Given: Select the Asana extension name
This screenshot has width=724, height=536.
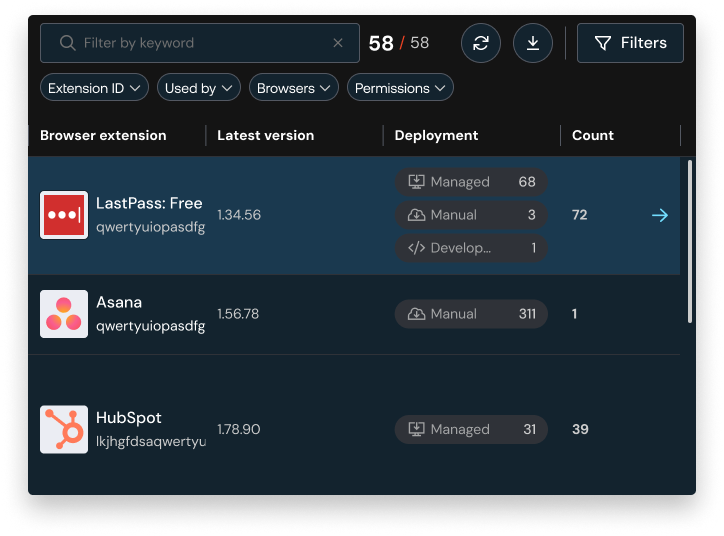Looking at the screenshot, I should [x=119, y=302].
